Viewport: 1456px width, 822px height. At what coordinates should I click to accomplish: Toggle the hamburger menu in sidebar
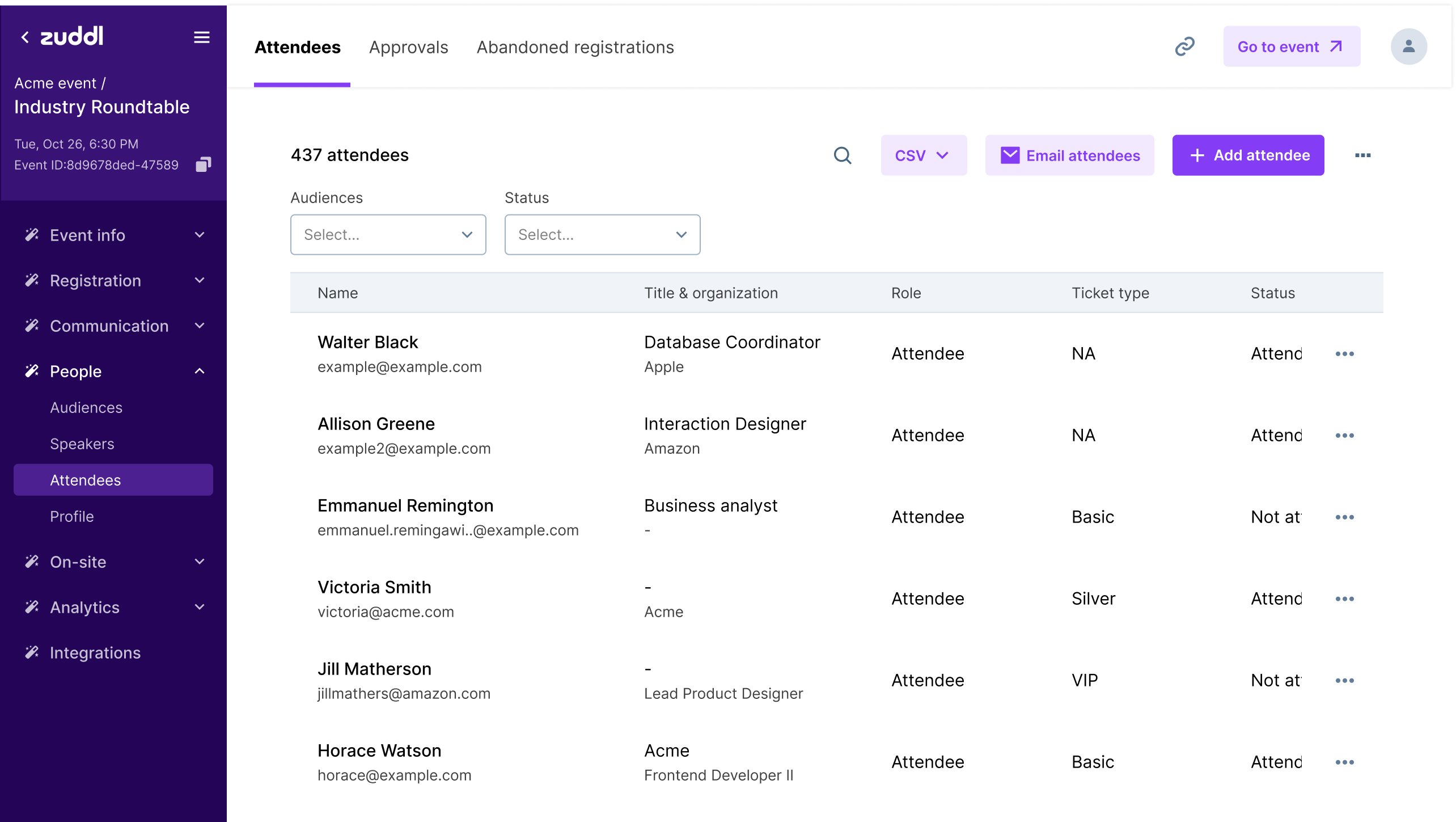click(x=201, y=37)
